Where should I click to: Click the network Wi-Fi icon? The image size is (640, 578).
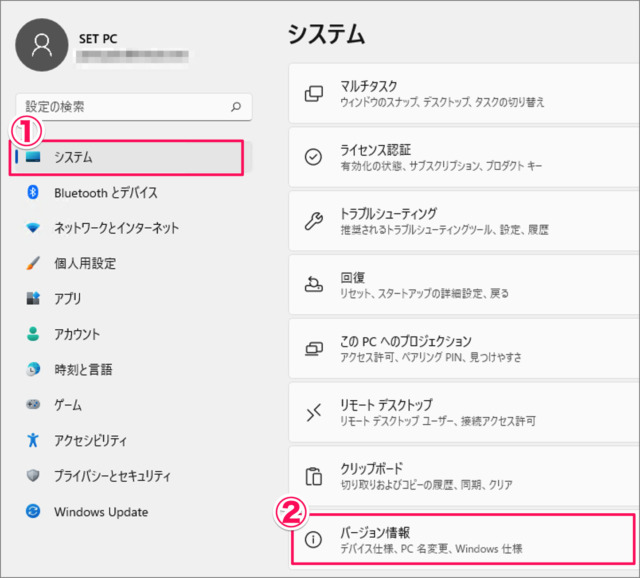point(33,228)
